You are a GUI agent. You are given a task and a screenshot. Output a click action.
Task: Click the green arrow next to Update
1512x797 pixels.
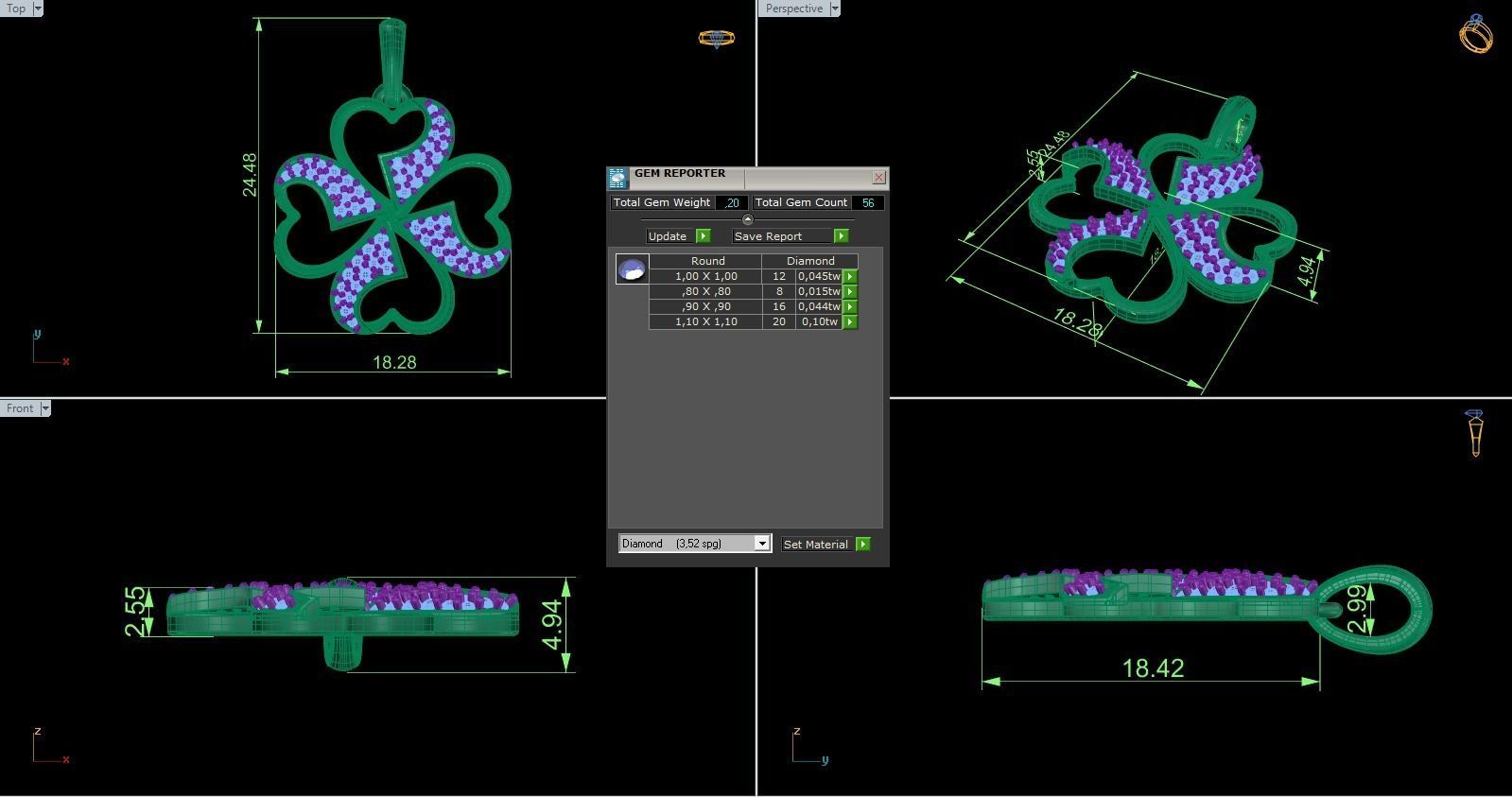coord(703,236)
